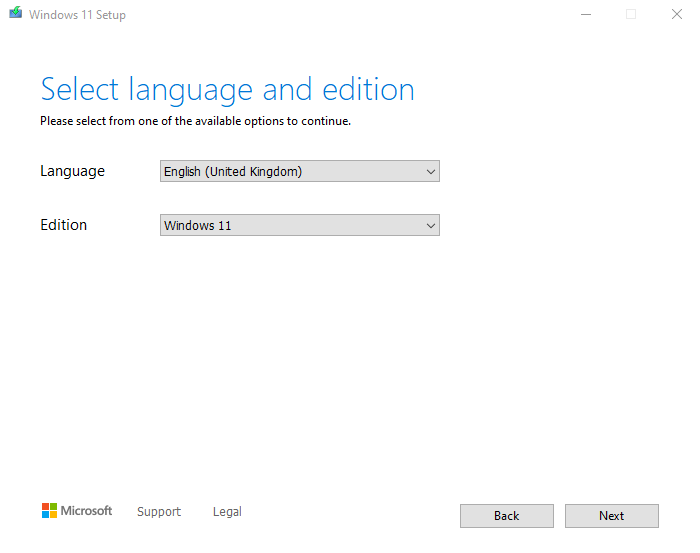Click the 'Please select from one' instruction text

pos(196,121)
